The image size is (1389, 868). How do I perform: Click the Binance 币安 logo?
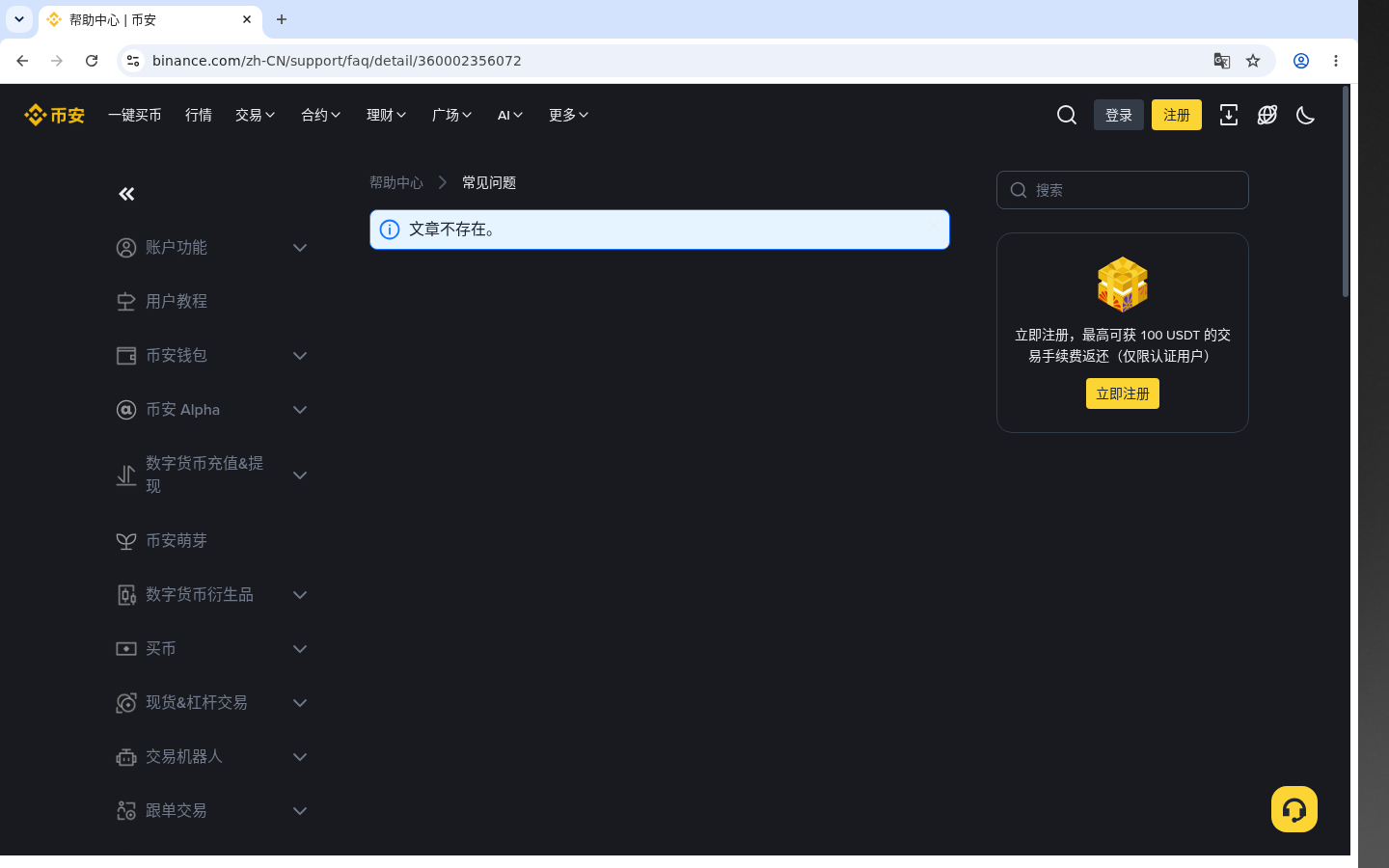click(54, 115)
